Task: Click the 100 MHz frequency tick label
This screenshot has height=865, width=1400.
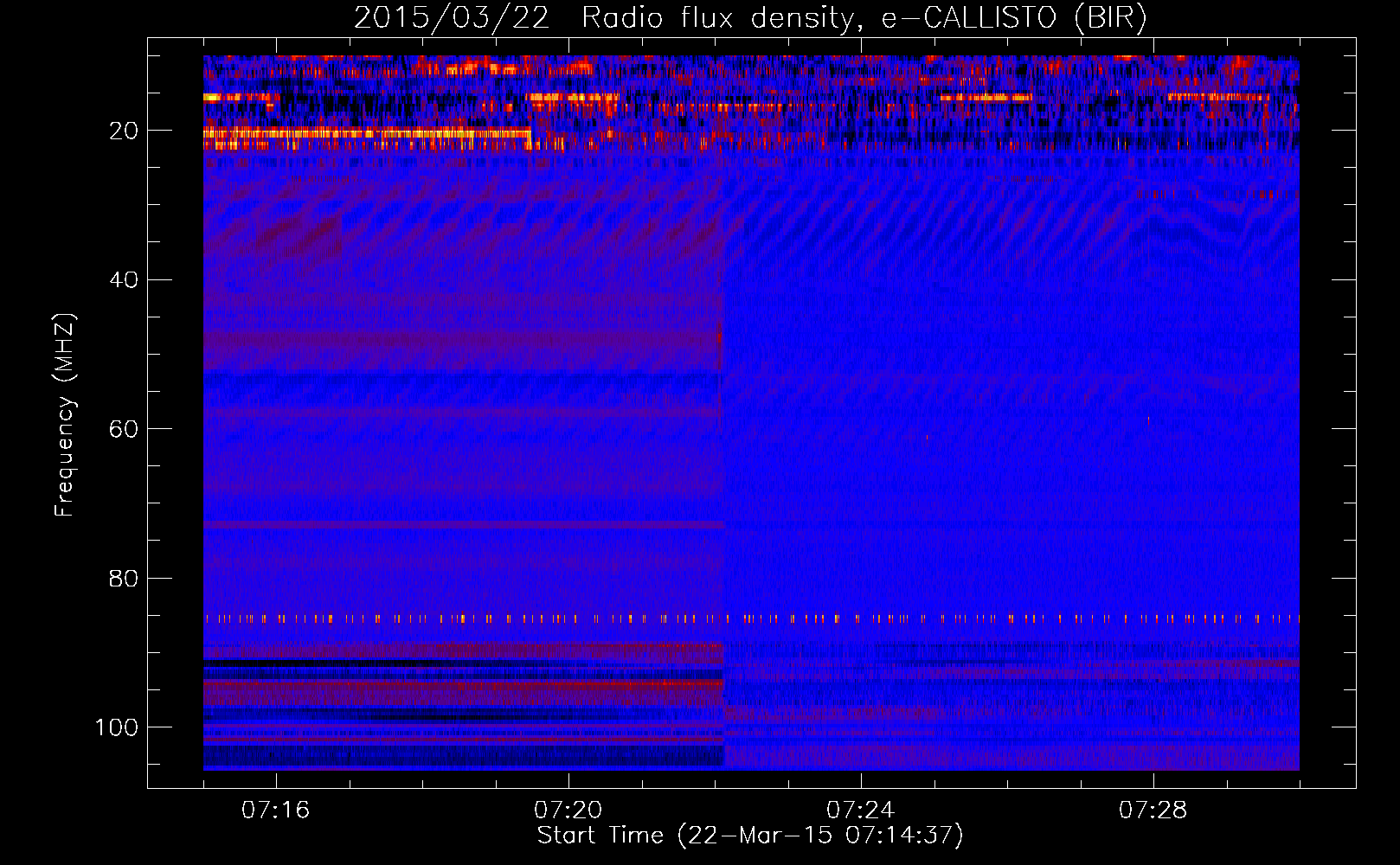Action: 117,727
